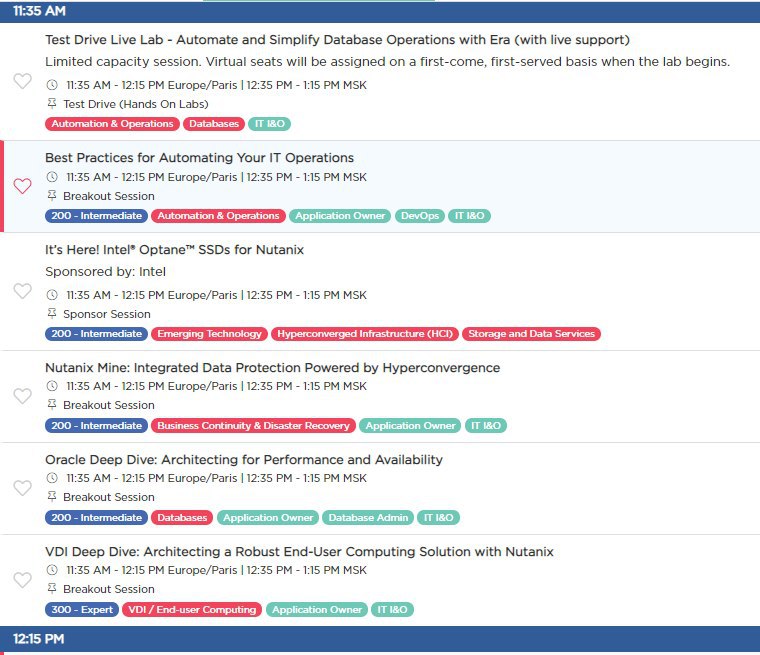The width and height of the screenshot is (760, 655).
Task: Click pin icon beside Best Practices Breakout Session
Action: point(52,195)
